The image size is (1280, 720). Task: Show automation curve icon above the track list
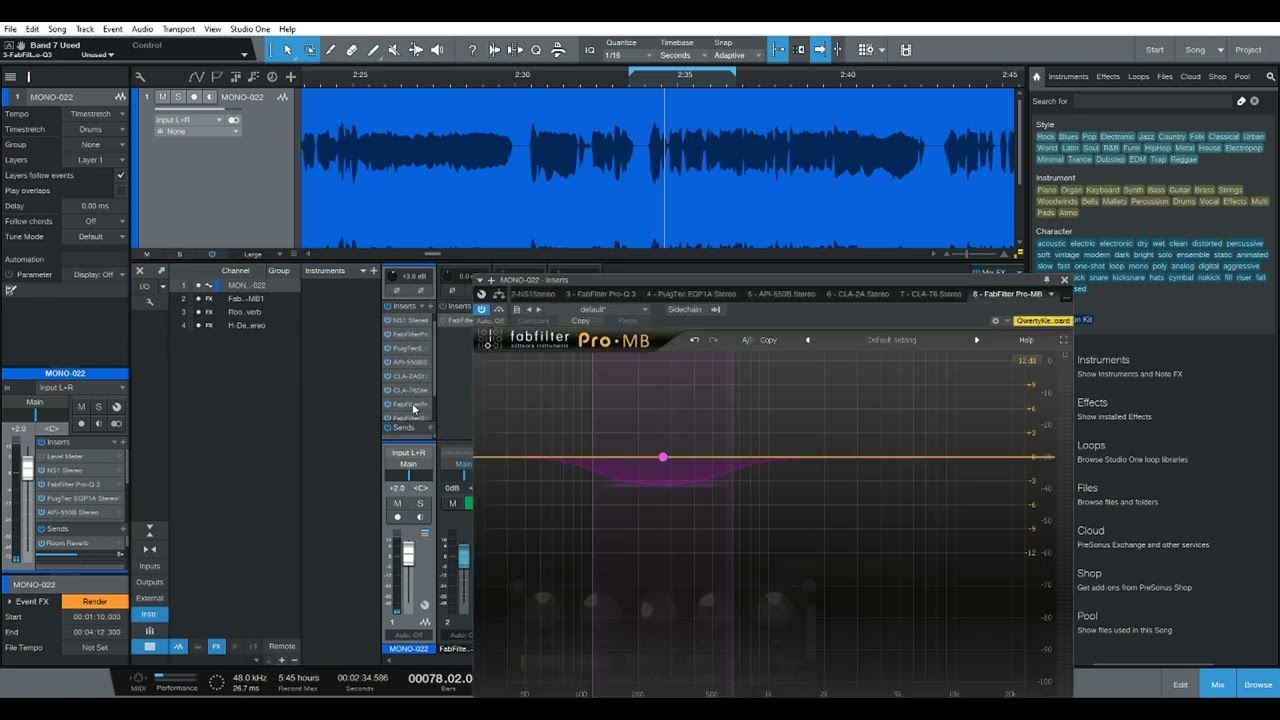click(198, 76)
